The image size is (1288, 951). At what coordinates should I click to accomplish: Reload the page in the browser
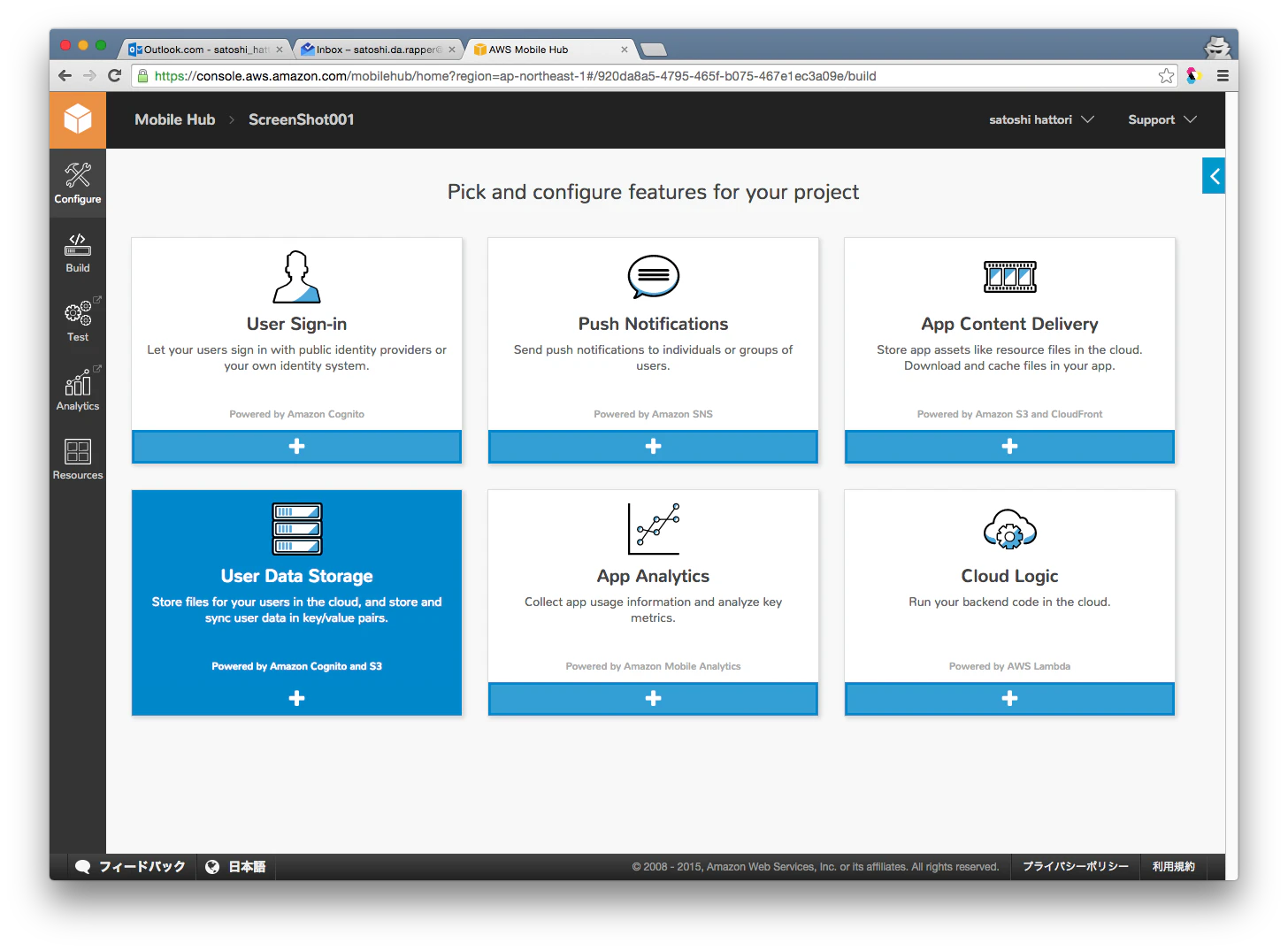pyautogui.click(x=114, y=76)
